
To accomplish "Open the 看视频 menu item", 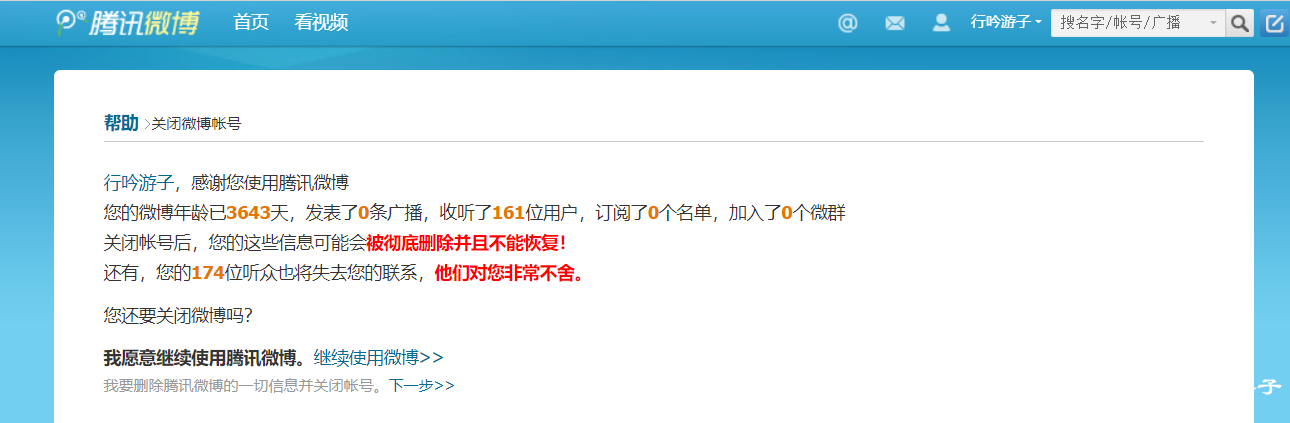I will point(322,22).
